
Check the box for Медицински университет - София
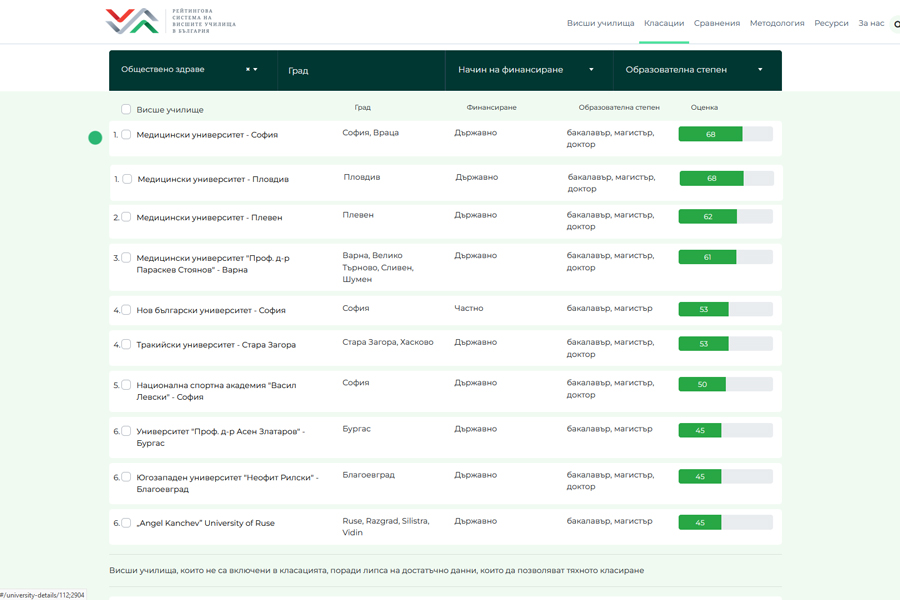(x=126, y=134)
